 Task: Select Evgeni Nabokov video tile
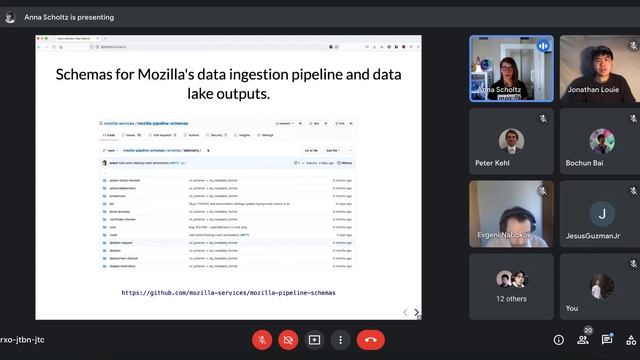pyautogui.click(x=511, y=214)
